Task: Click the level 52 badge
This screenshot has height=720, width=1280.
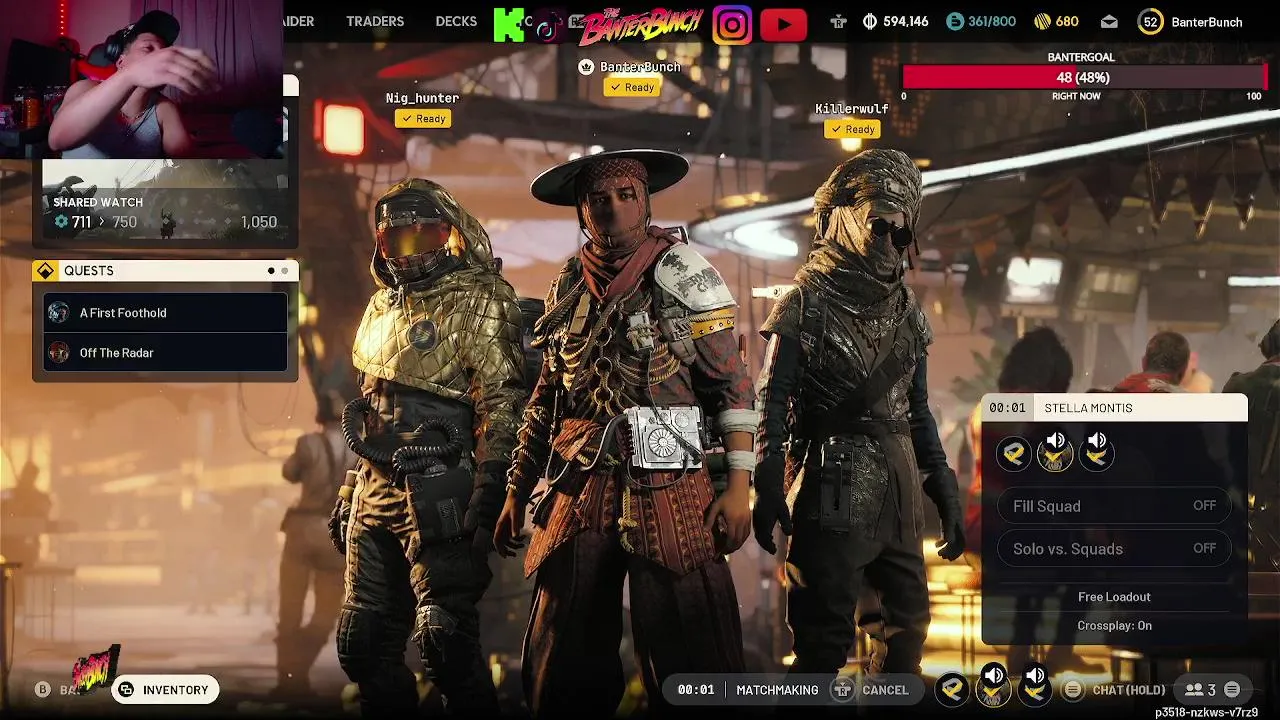Action: click(1150, 22)
